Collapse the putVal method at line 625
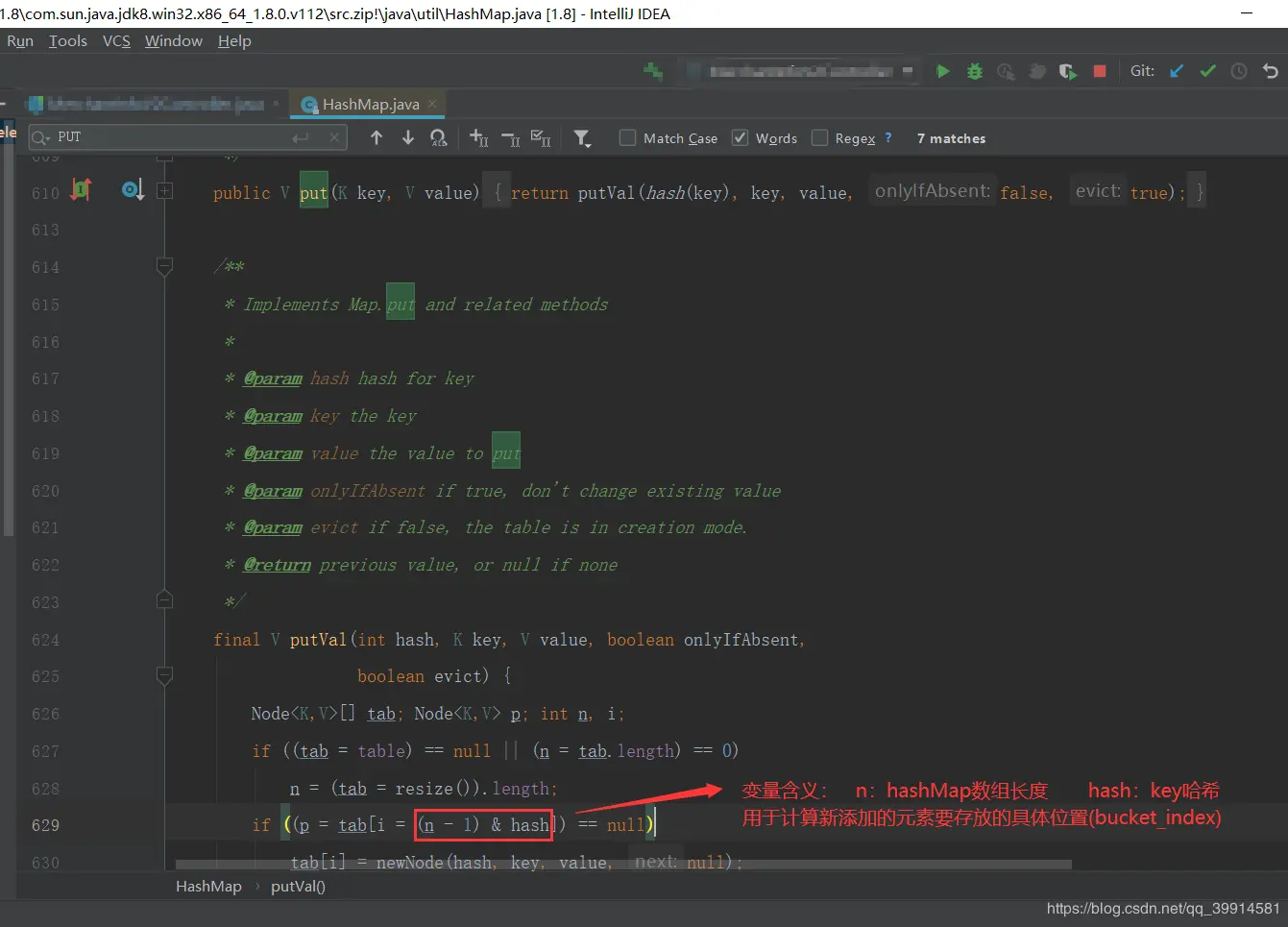This screenshot has width=1288, height=927. 164,675
